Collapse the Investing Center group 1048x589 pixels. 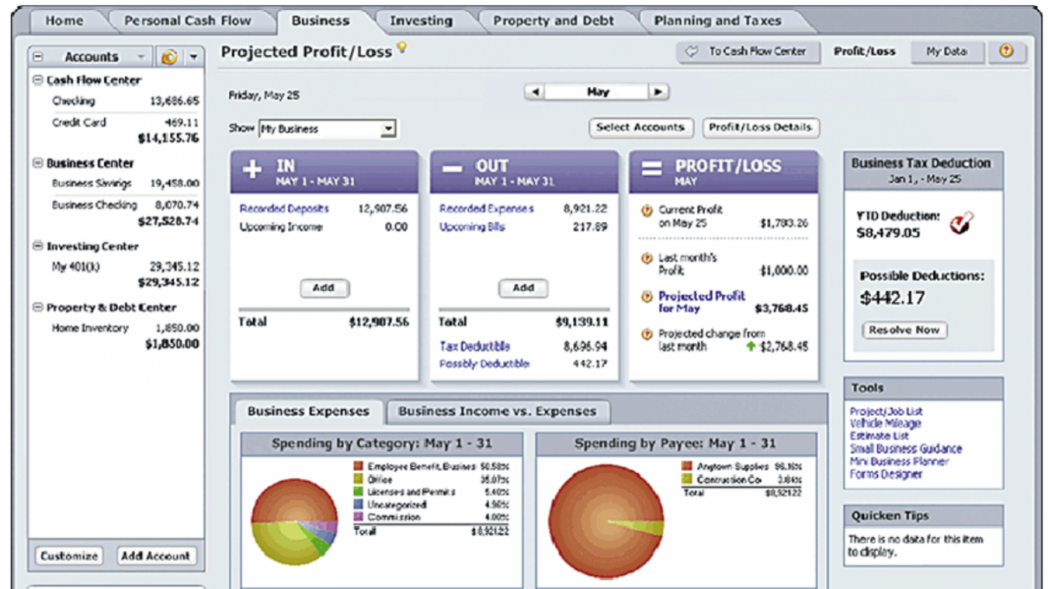38,246
